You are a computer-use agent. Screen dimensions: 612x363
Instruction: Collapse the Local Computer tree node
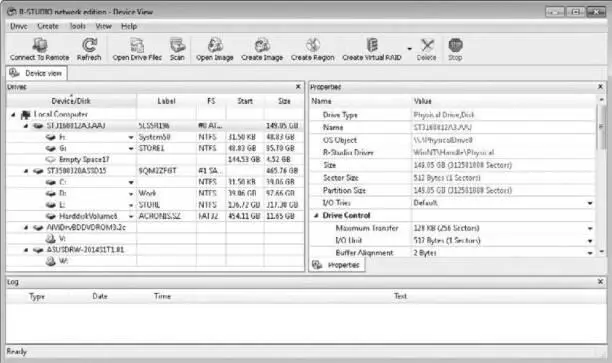click(x=13, y=115)
